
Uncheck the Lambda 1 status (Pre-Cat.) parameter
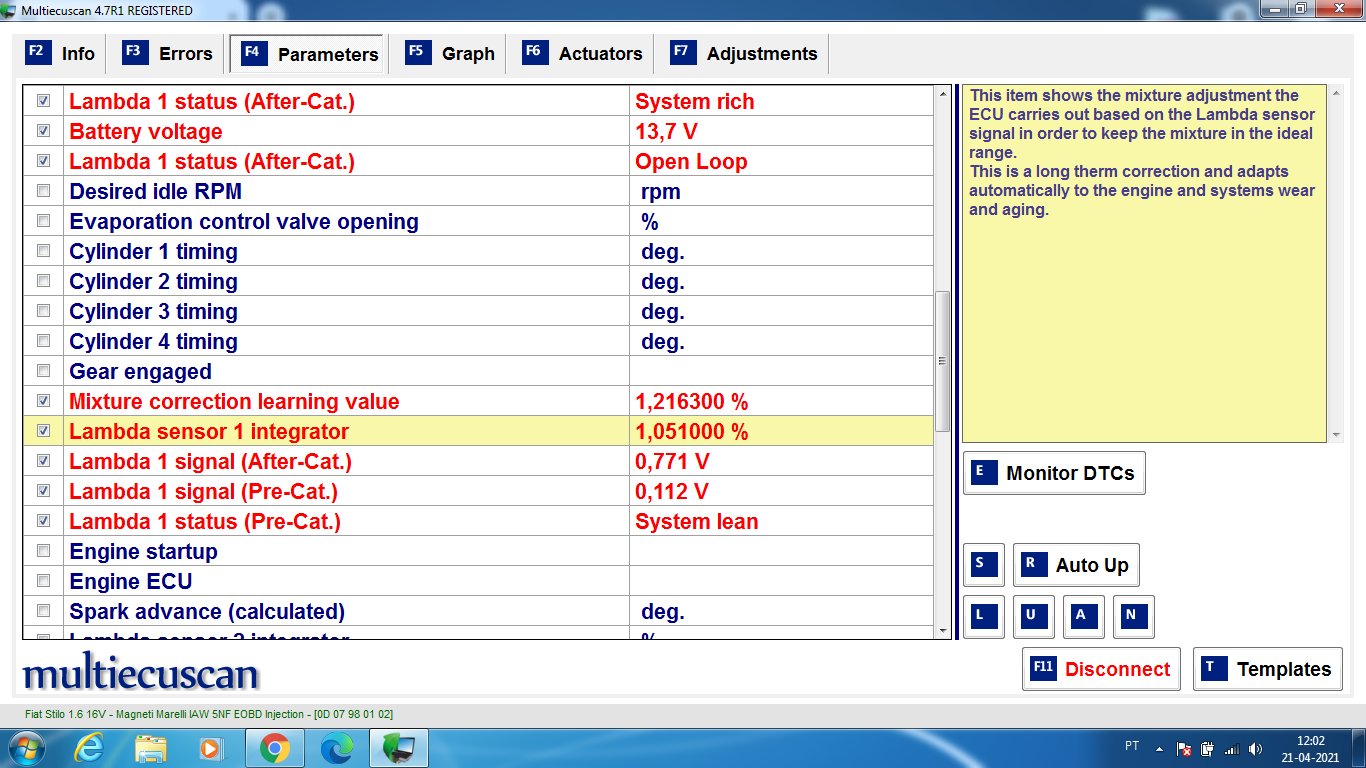[x=42, y=520]
